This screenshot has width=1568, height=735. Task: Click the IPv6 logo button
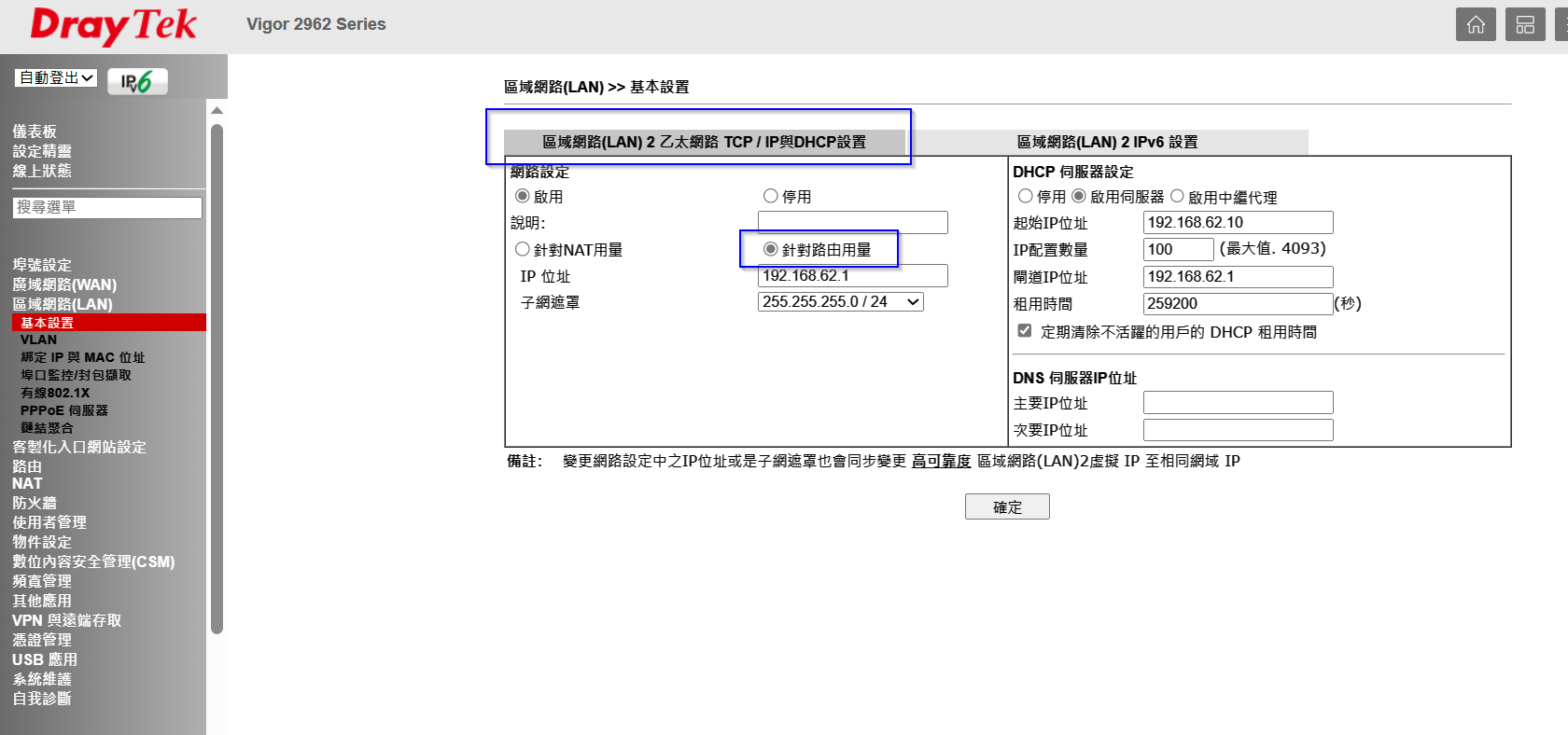137,81
